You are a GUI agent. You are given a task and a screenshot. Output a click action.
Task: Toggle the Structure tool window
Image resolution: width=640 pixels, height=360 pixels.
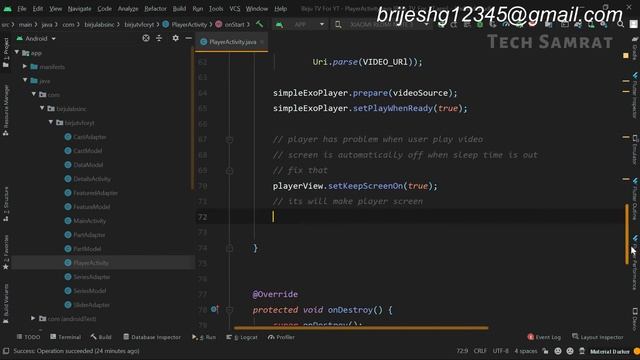tap(6, 204)
